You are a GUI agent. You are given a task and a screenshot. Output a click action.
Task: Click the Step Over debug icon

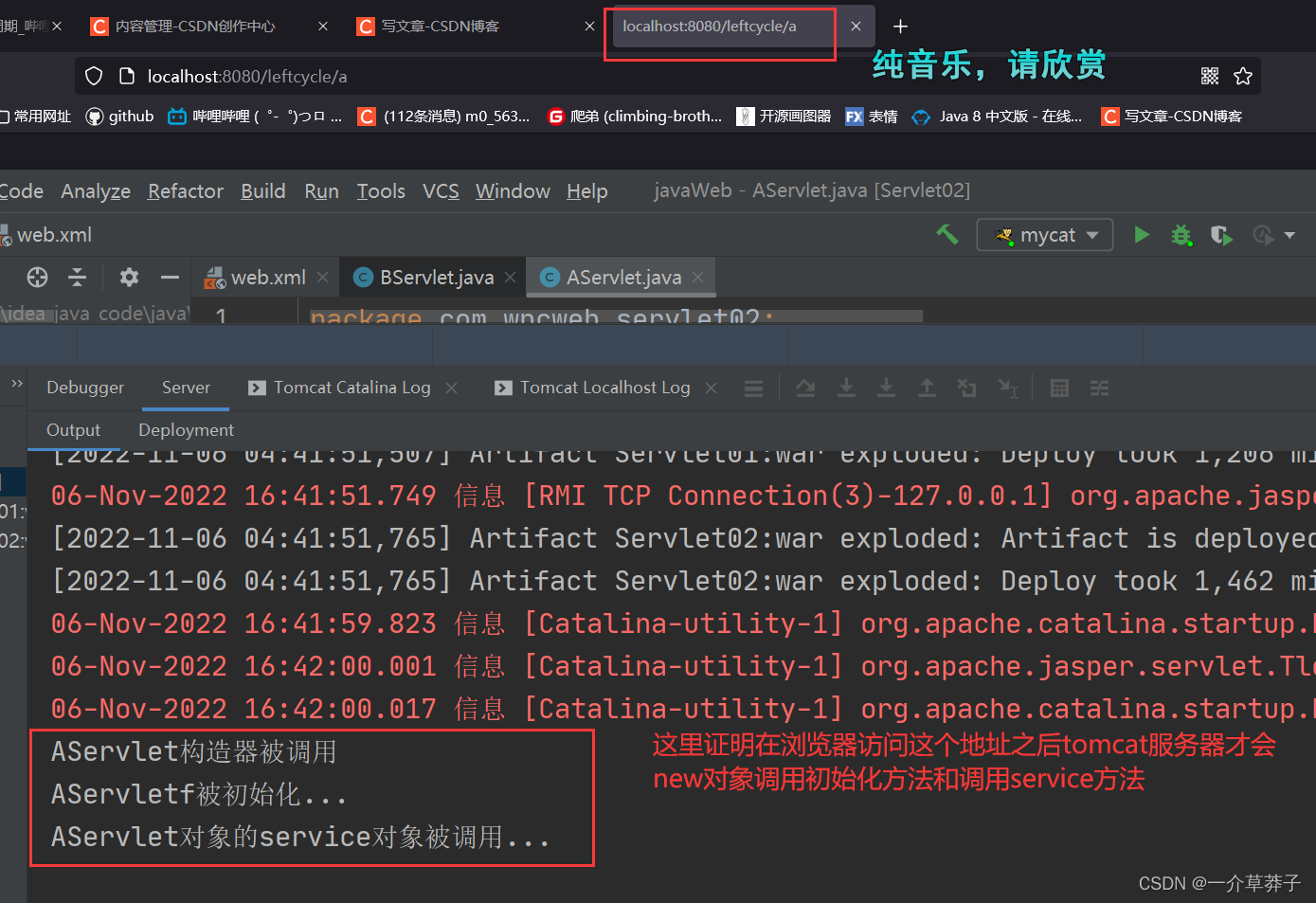tap(805, 388)
